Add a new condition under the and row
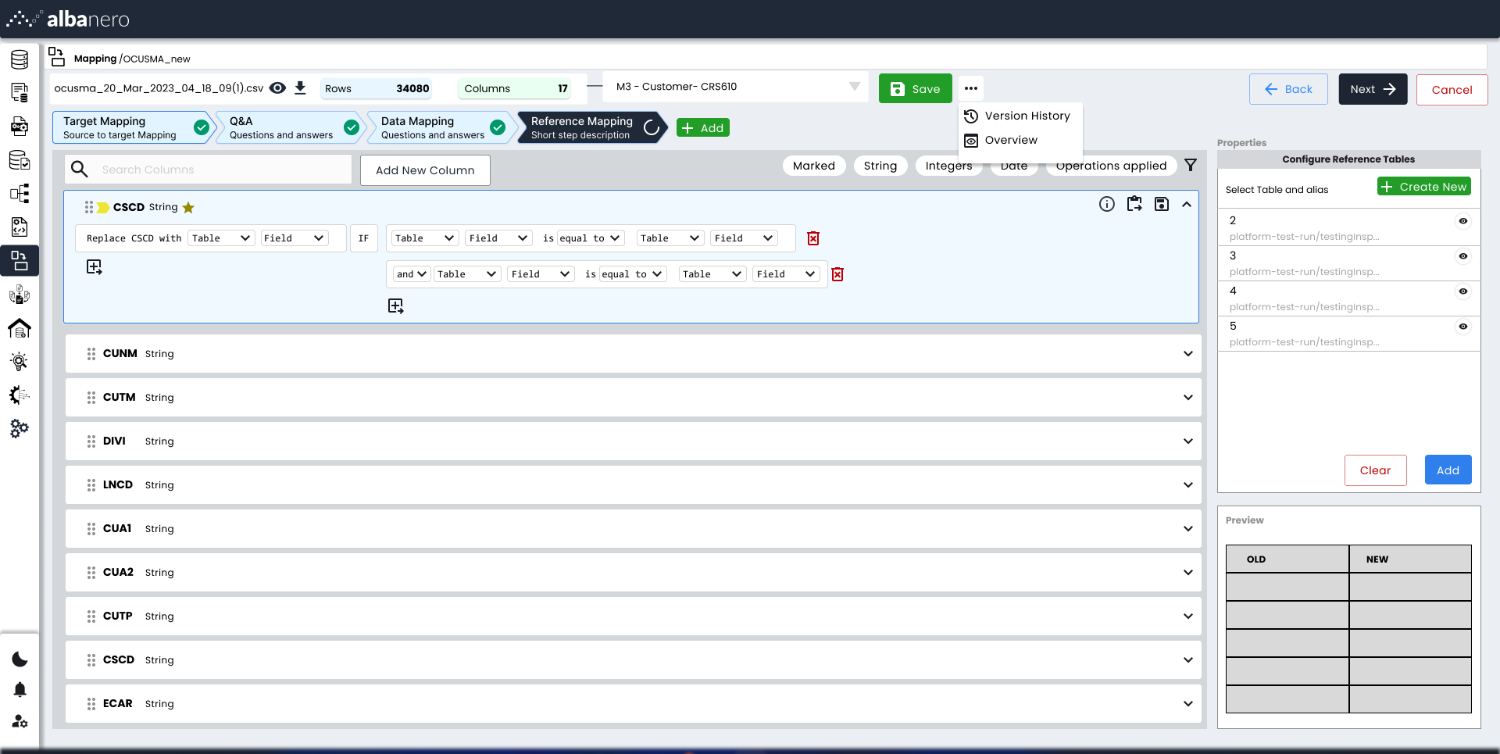Viewport: 1500px width, 754px height. (x=395, y=306)
